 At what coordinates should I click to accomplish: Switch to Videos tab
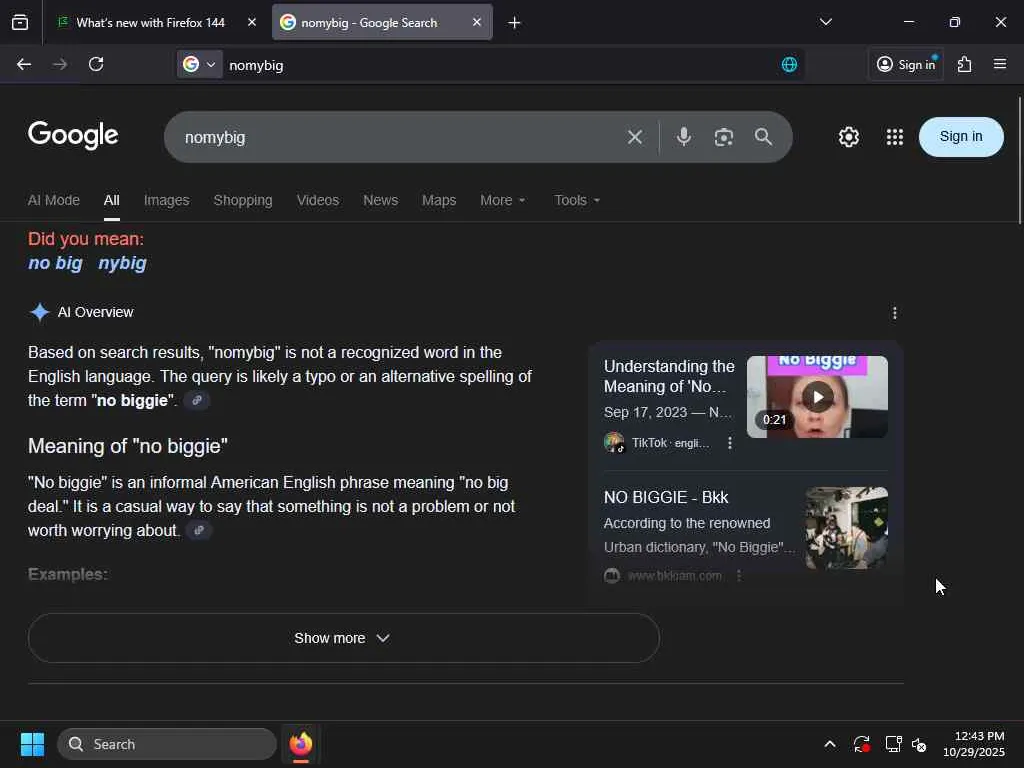(317, 200)
